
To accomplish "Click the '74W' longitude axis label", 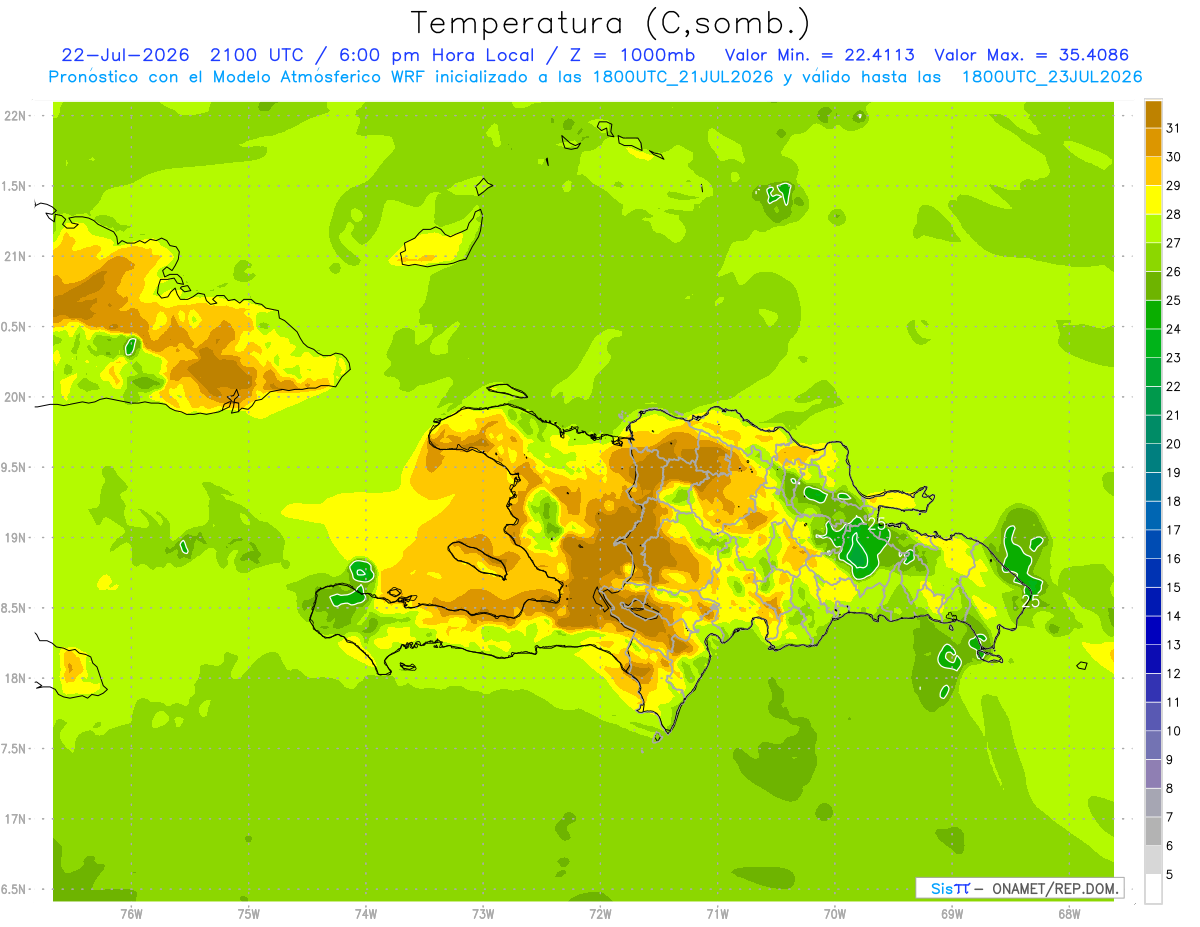I will pos(365,914).
